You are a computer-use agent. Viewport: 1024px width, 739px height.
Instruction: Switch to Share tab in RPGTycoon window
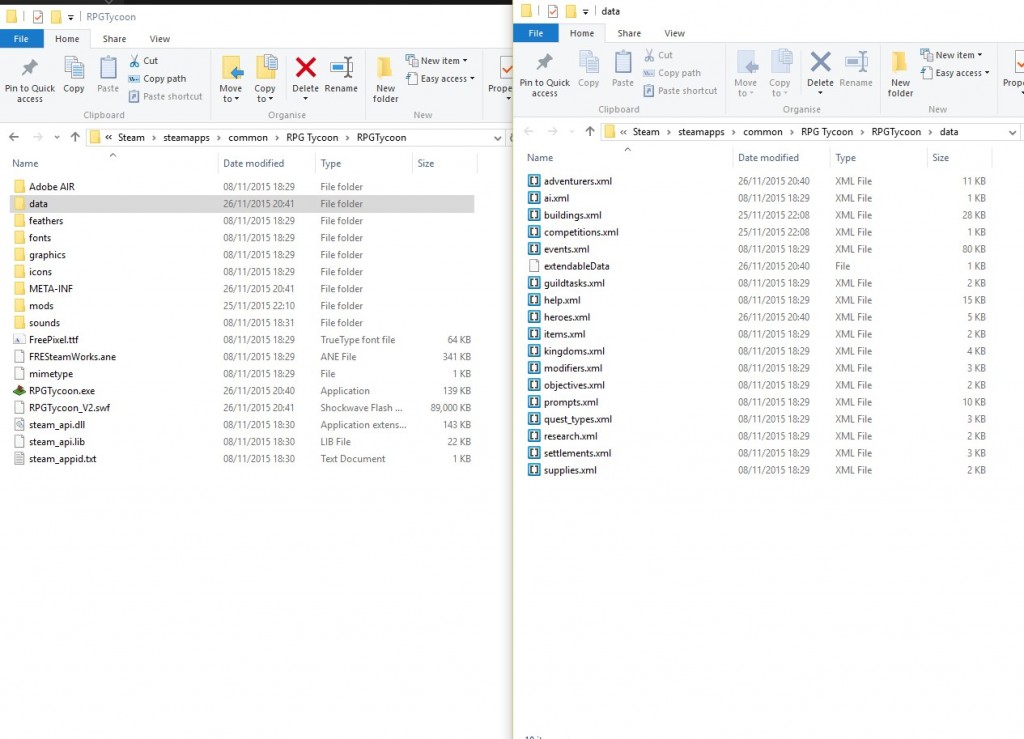pos(114,39)
